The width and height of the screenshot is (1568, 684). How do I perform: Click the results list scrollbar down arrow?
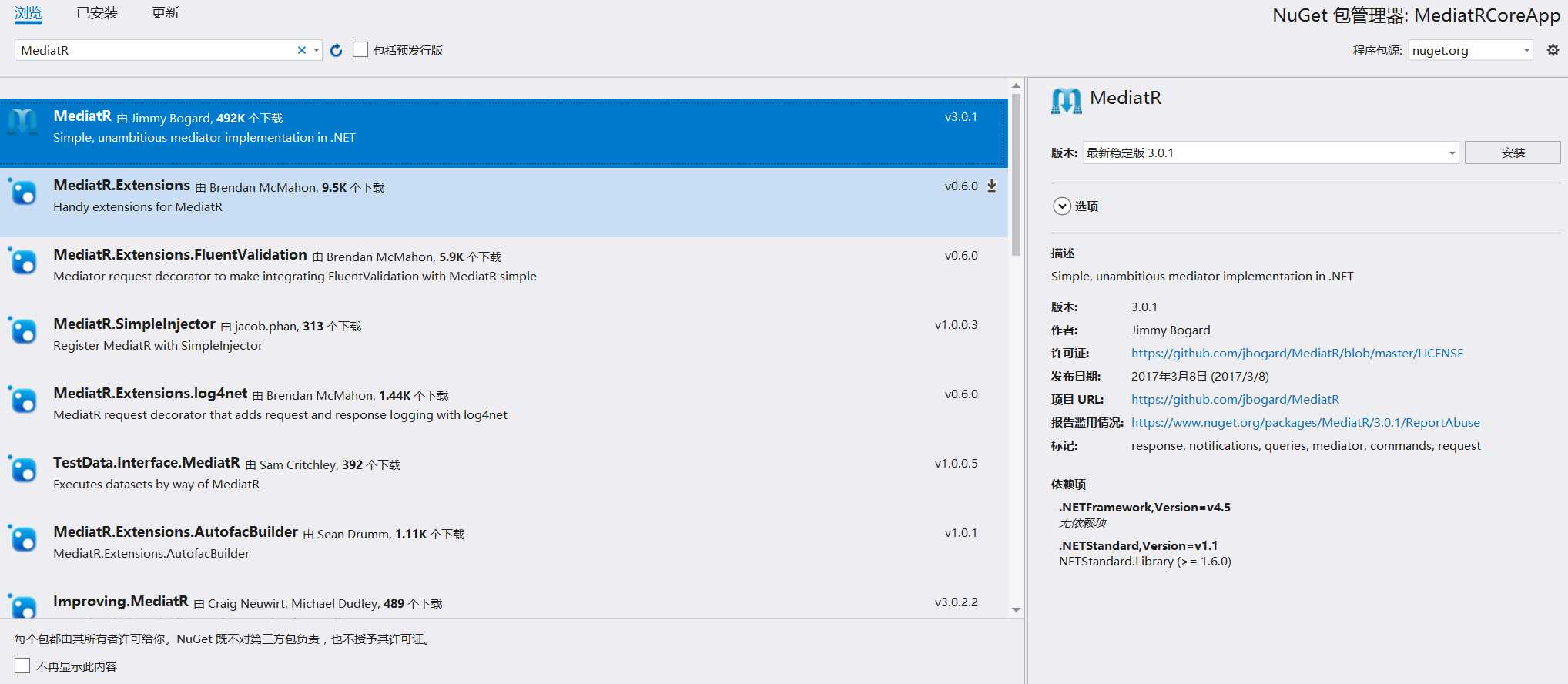click(x=1016, y=609)
